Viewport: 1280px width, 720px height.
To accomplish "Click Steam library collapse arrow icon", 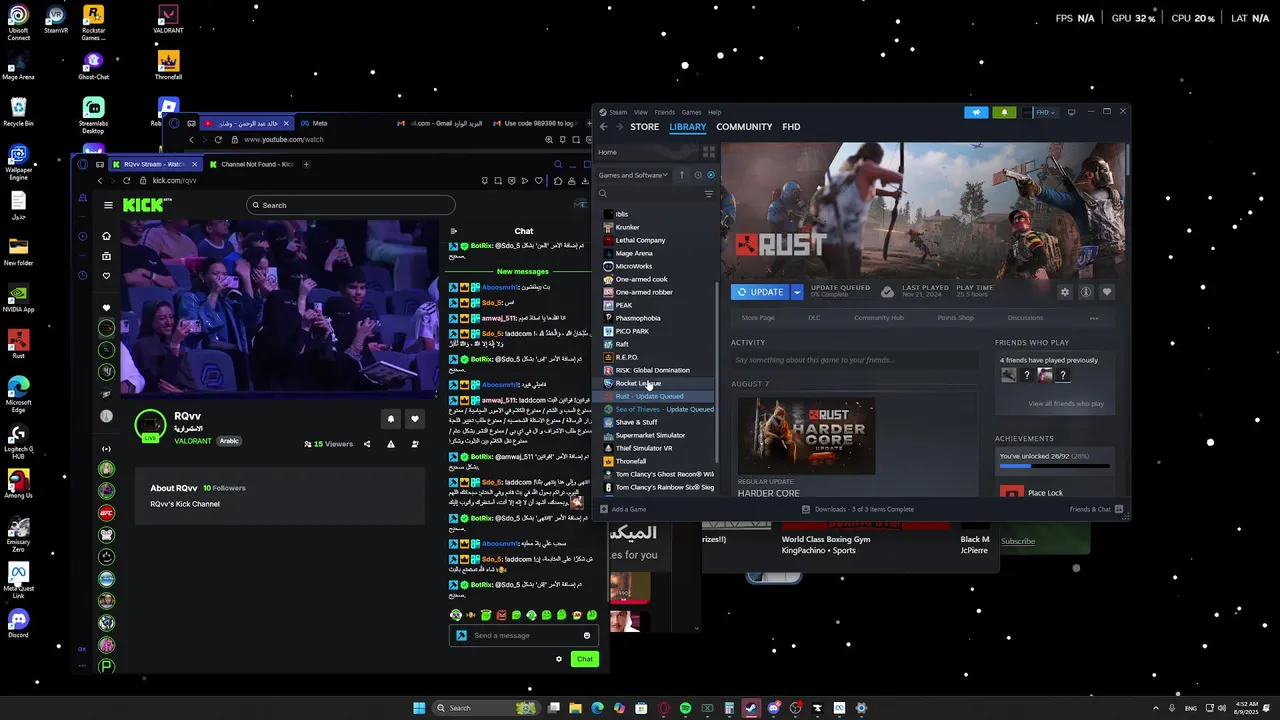I will [682, 175].
